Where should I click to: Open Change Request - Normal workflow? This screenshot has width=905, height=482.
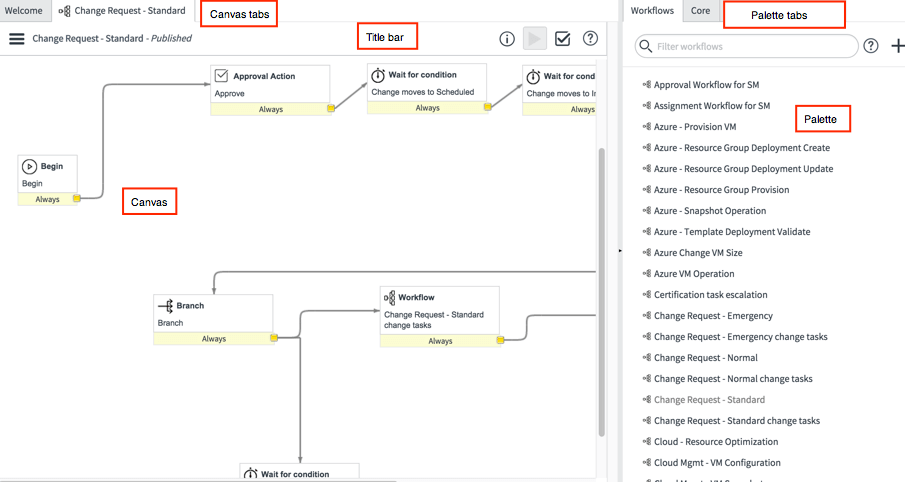(706, 358)
